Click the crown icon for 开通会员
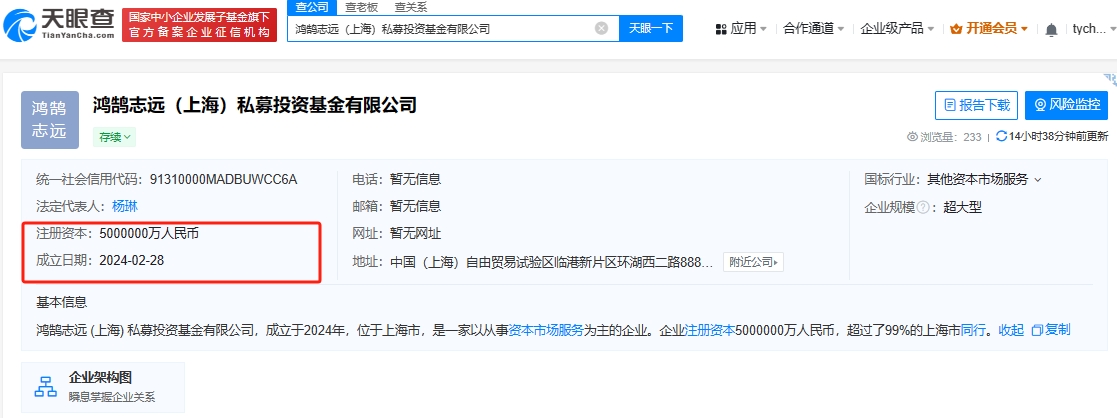This screenshot has width=1117, height=418. [956, 29]
